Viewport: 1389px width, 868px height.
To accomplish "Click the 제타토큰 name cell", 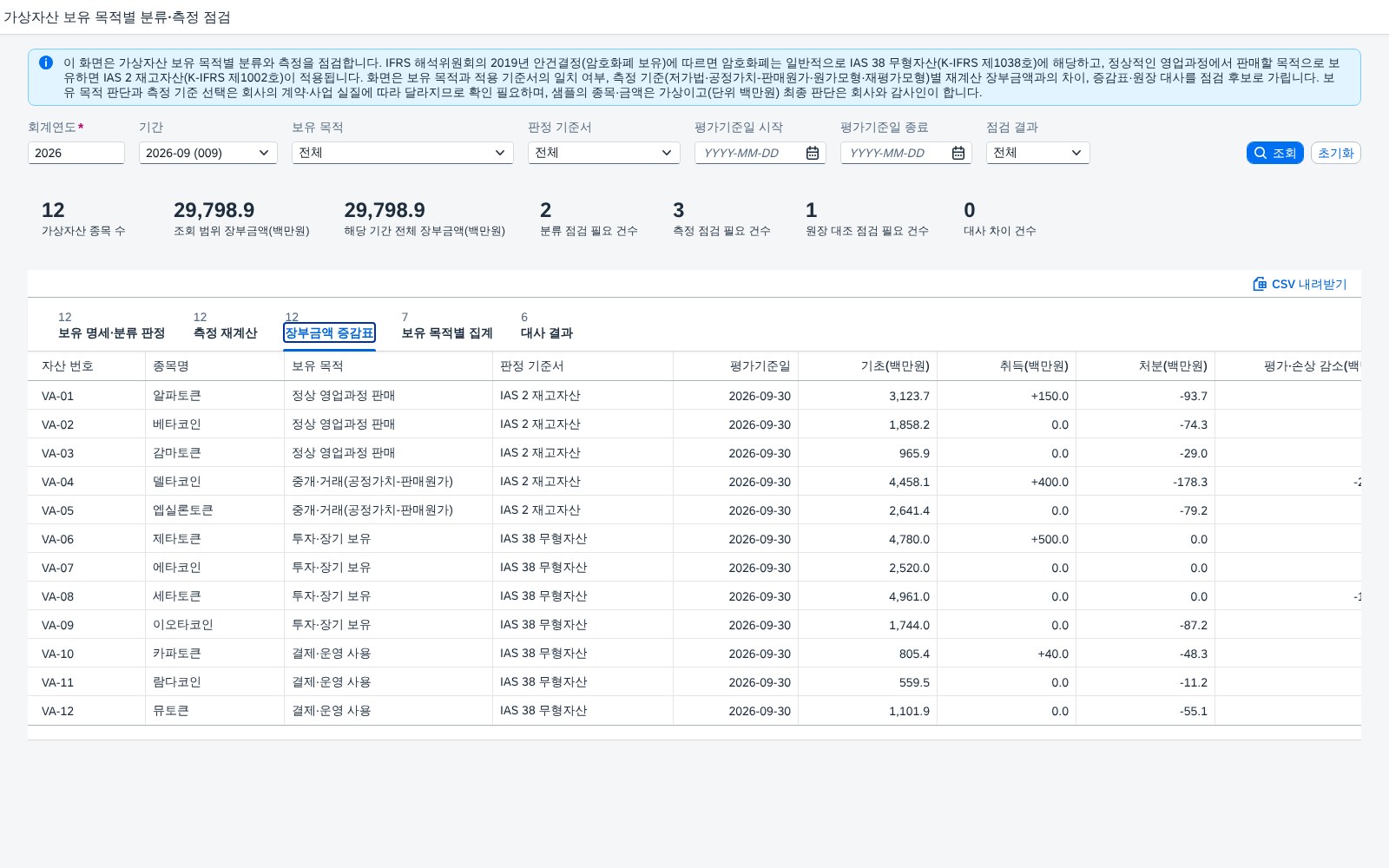I will tap(215, 539).
